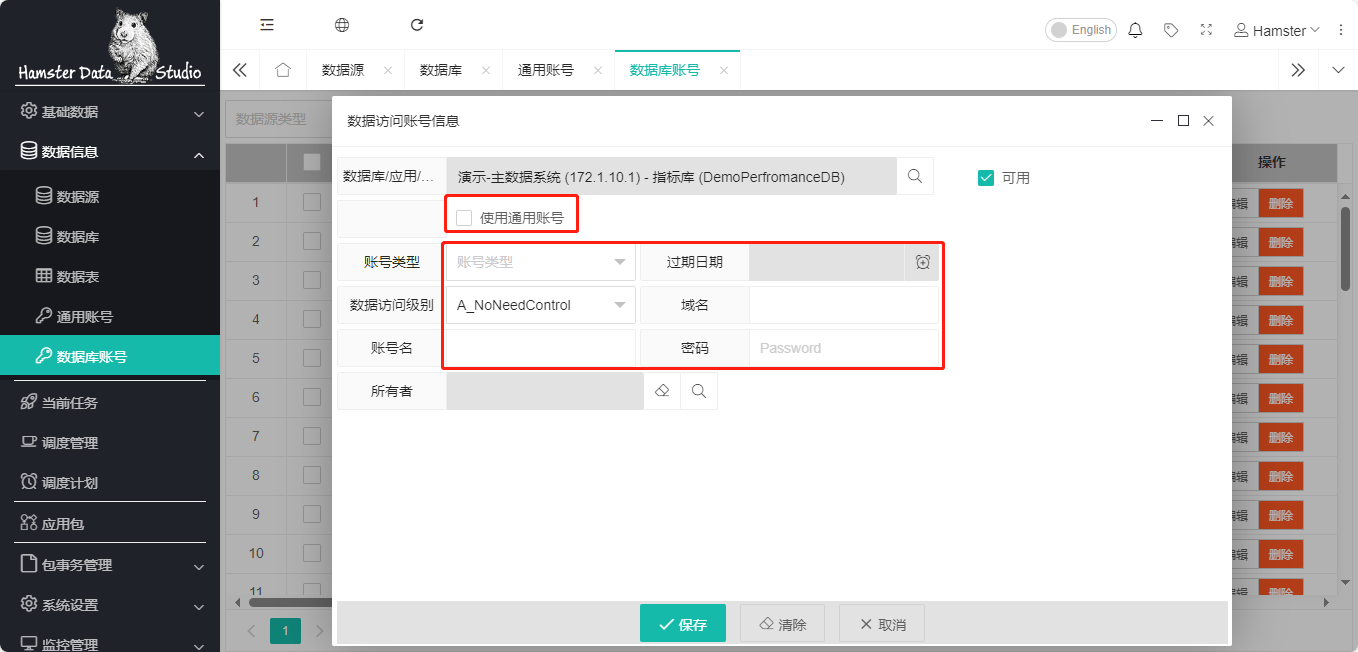Open the expiry date picker clock icon
This screenshot has height=652, width=1358.
click(923, 262)
